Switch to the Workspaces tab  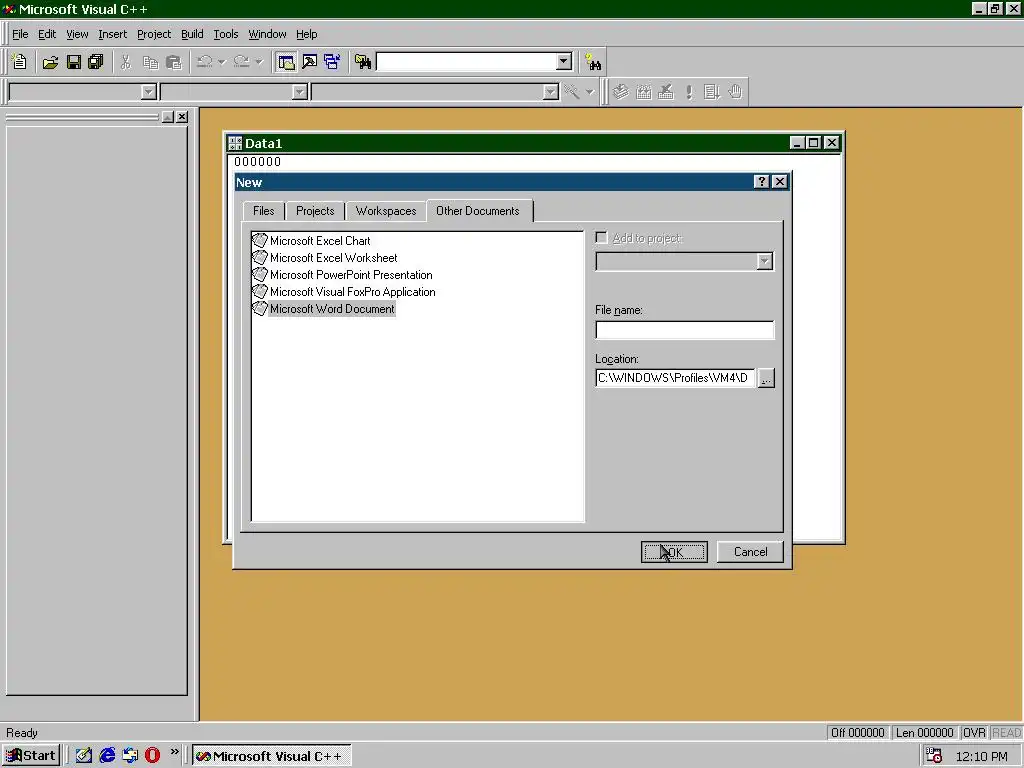click(386, 211)
